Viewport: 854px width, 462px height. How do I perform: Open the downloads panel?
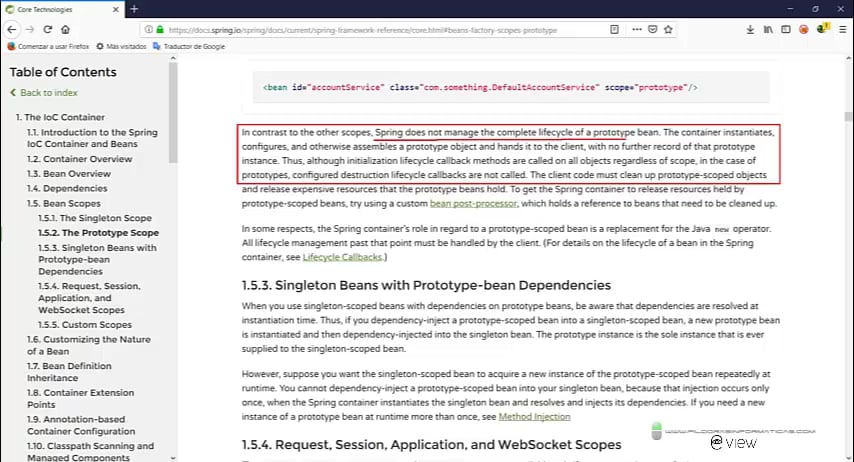coord(750,29)
